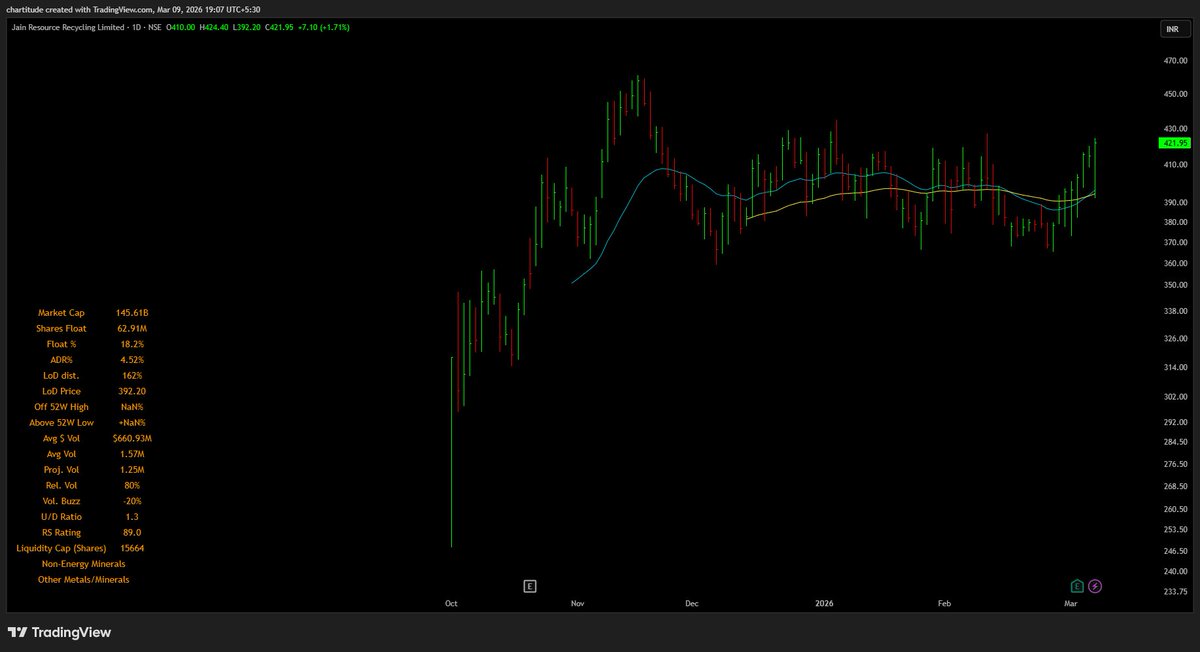Click the RS Rating value of 89.0
The image size is (1200, 652).
pyautogui.click(x=131, y=532)
